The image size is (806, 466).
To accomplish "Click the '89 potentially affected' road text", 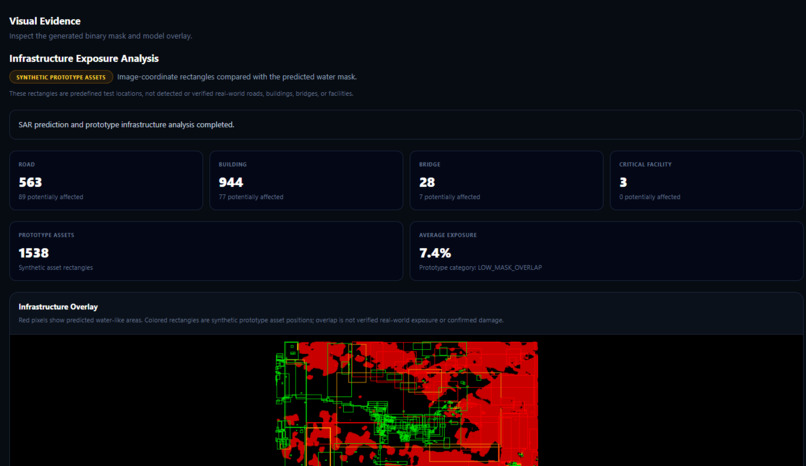I will 51,197.
